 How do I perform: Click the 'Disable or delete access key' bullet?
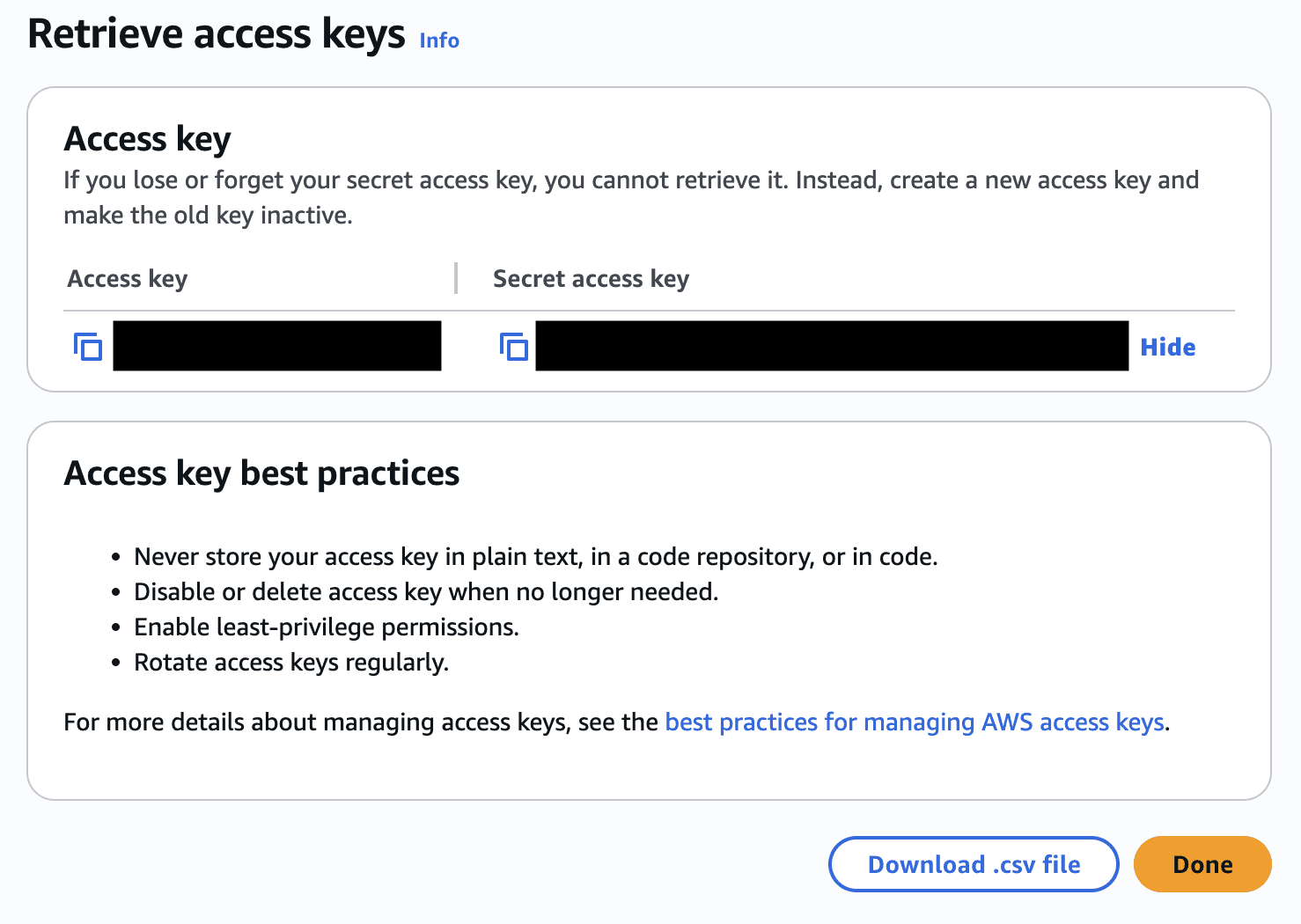pyautogui.click(x=426, y=592)
